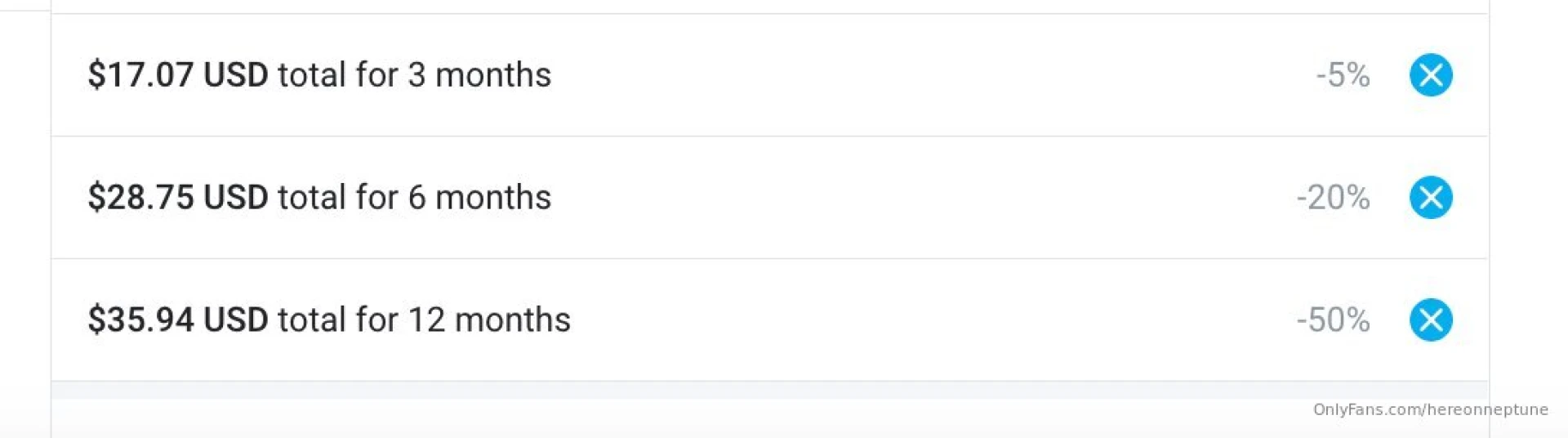The image size is (1568, 438).
Task: Click the gray strip below the 12 months row
Action: coord(653,391)
